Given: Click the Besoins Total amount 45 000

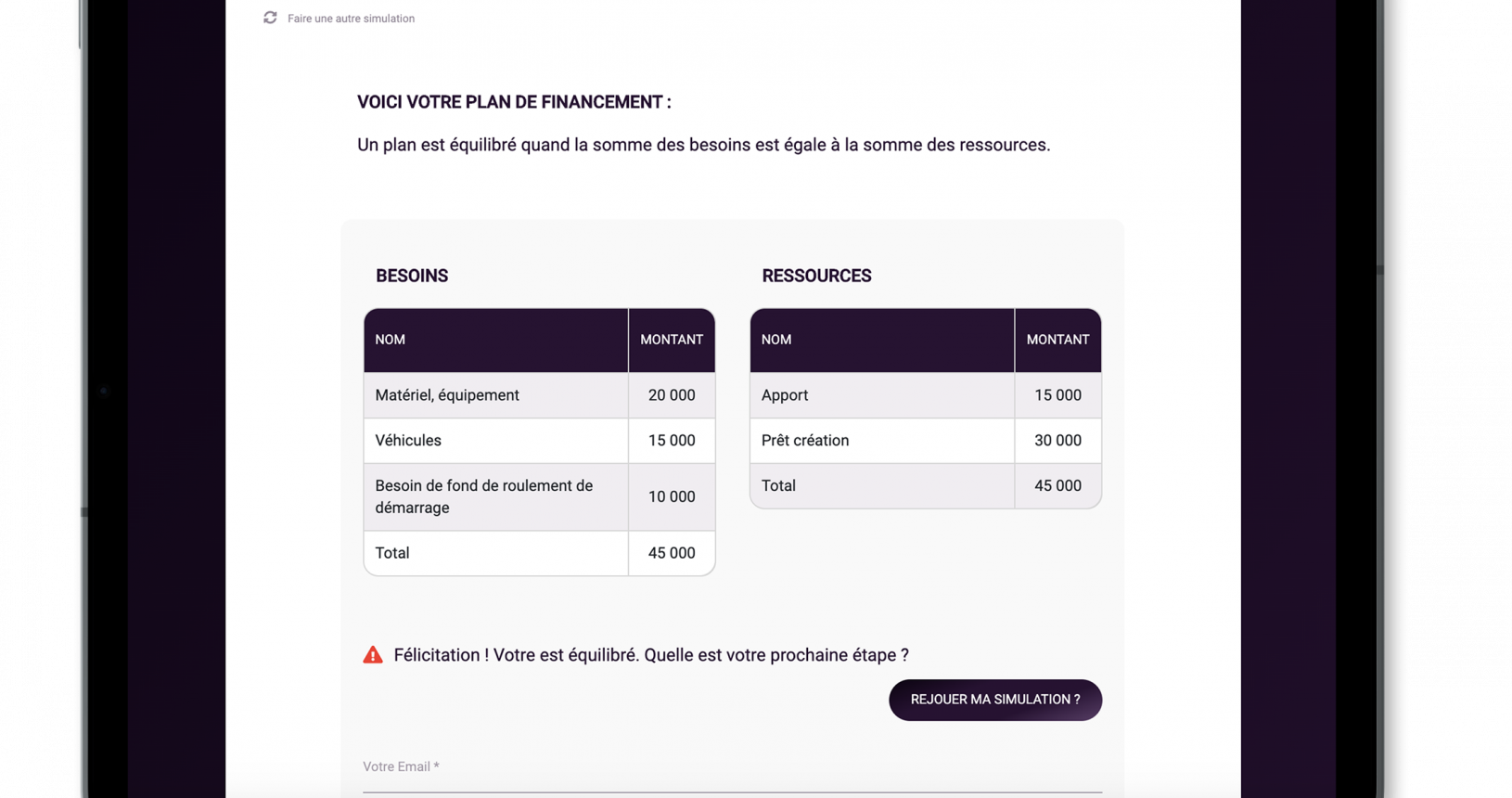Looking at the screenshot, I should (x=672, y=553).
